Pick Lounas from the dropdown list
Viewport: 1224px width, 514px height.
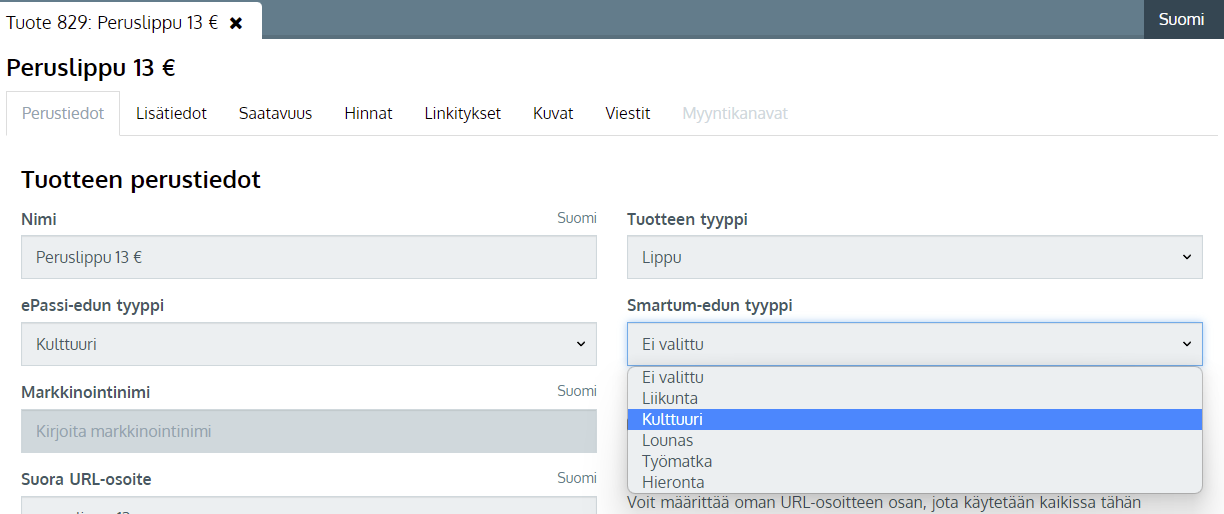[x=667, y=440]
